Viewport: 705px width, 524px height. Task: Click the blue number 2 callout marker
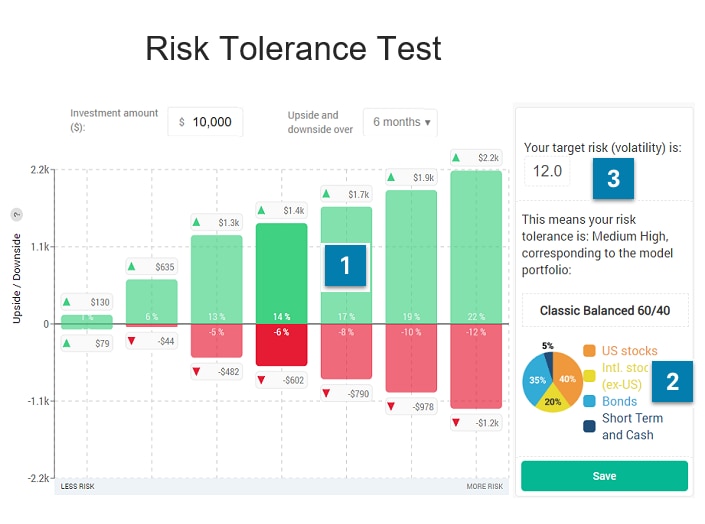(x=673, y=381)
